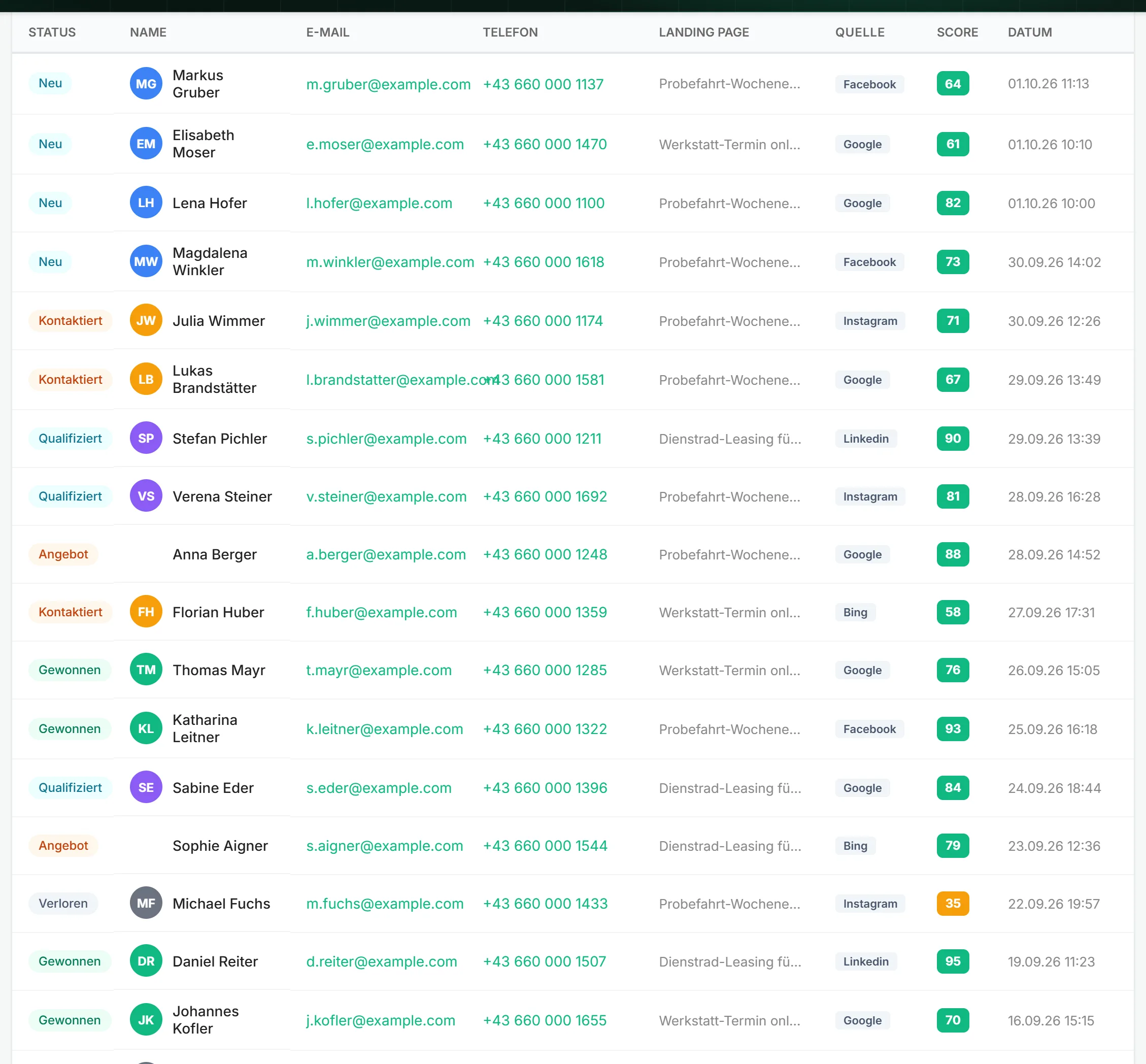Open email link m.gruber@example.com
1146x1064 pixels.
[x=388, y=84]
